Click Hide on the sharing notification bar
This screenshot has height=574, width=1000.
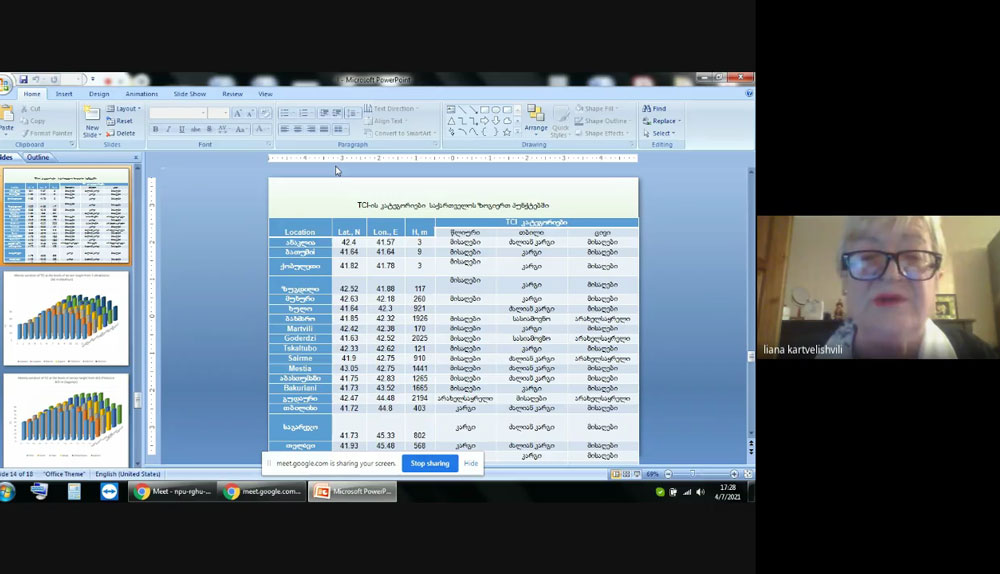(x=471, y=463)
